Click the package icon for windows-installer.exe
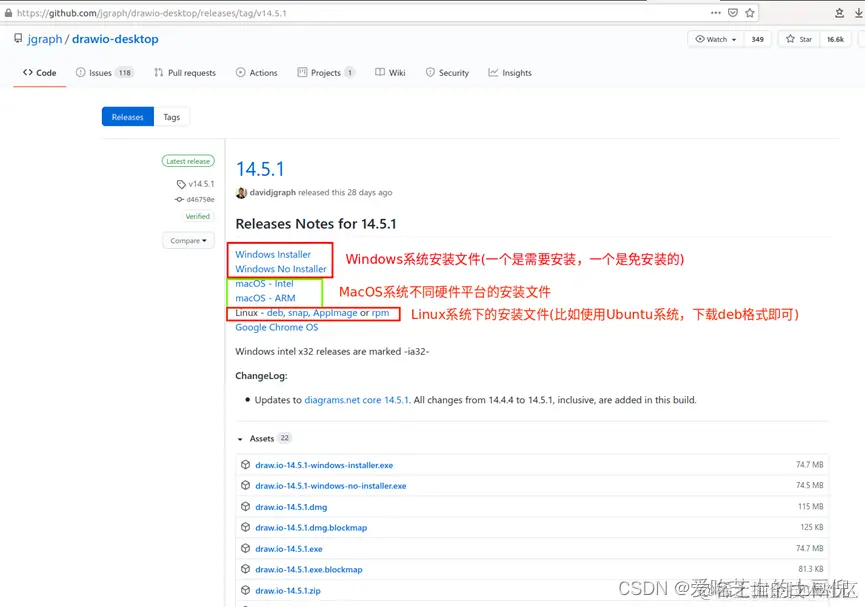Screen dimensions: 865x607 pos(245,465)
